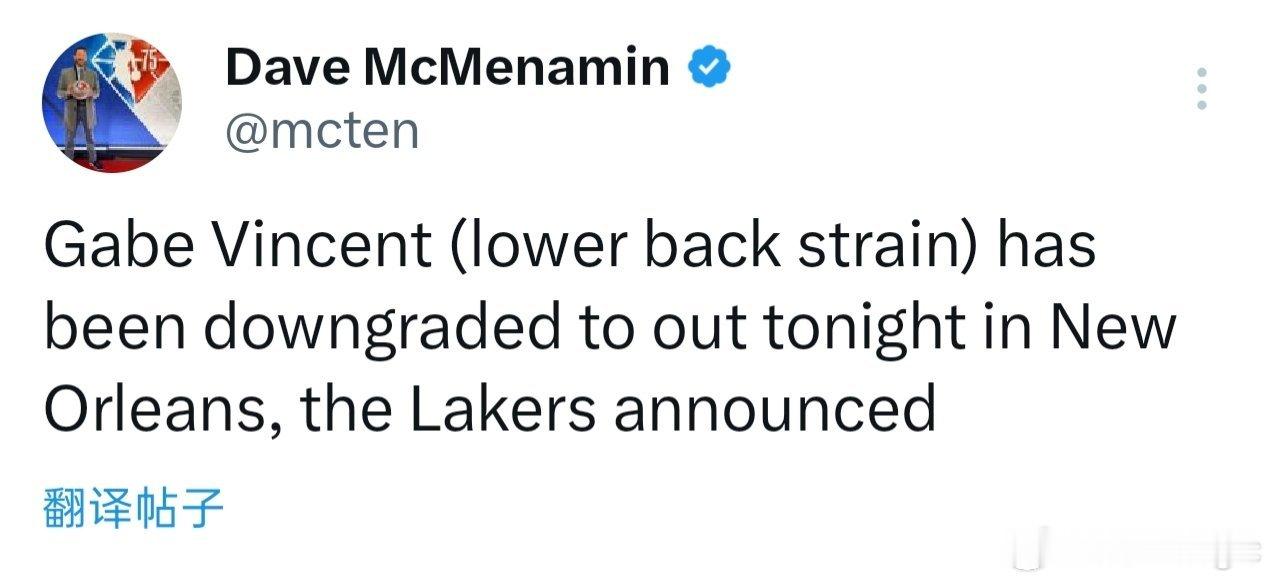Viewport: 1272px width, 584px height.
Task: Click the word "announced" in the tweet
Action: pyautogui.click(x=775, y=409)
